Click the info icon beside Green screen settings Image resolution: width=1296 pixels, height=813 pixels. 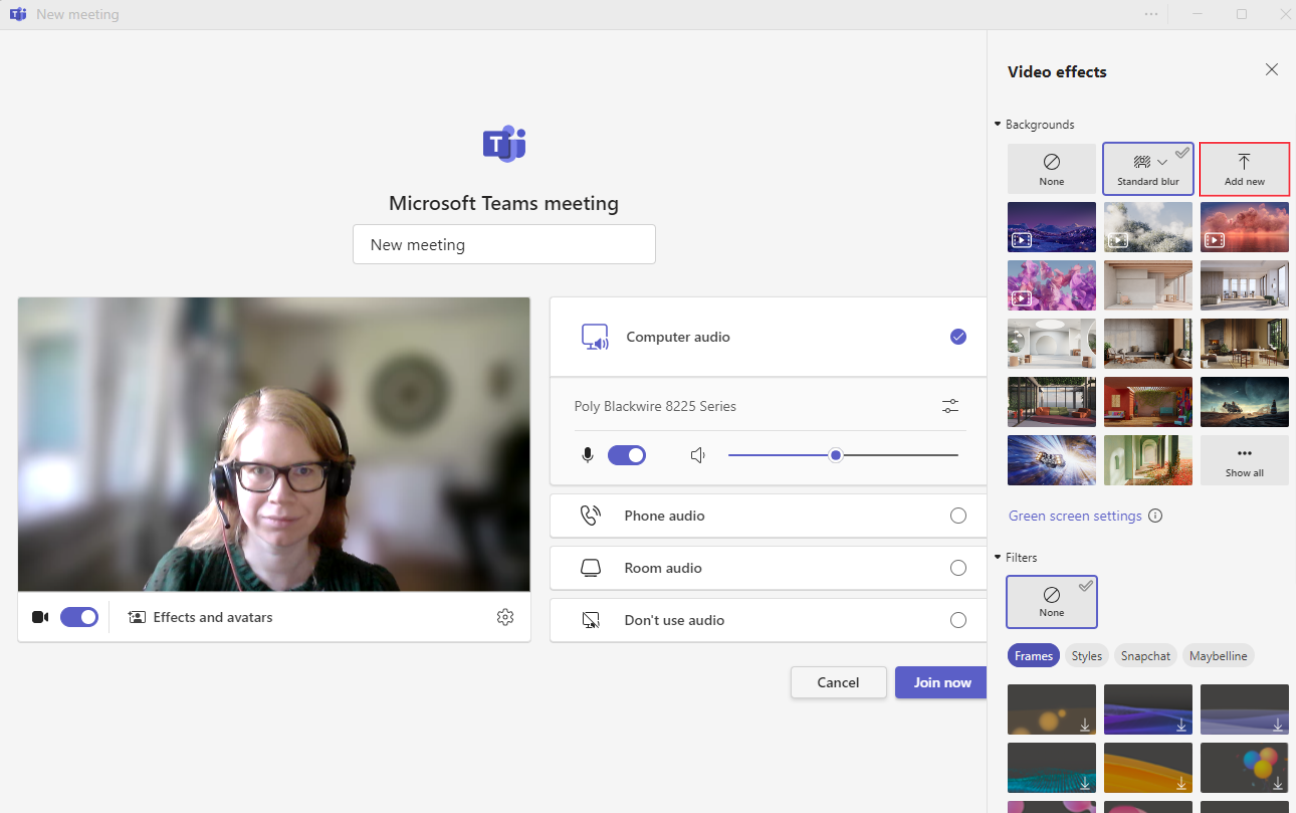point(1155,516)
